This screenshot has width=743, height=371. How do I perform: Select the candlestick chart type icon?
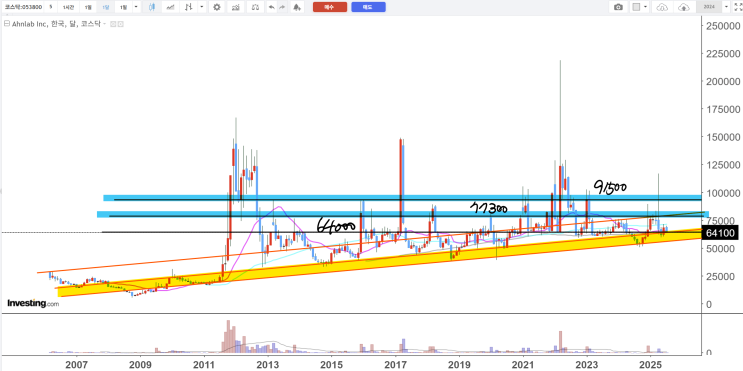(x=152, y=7)
